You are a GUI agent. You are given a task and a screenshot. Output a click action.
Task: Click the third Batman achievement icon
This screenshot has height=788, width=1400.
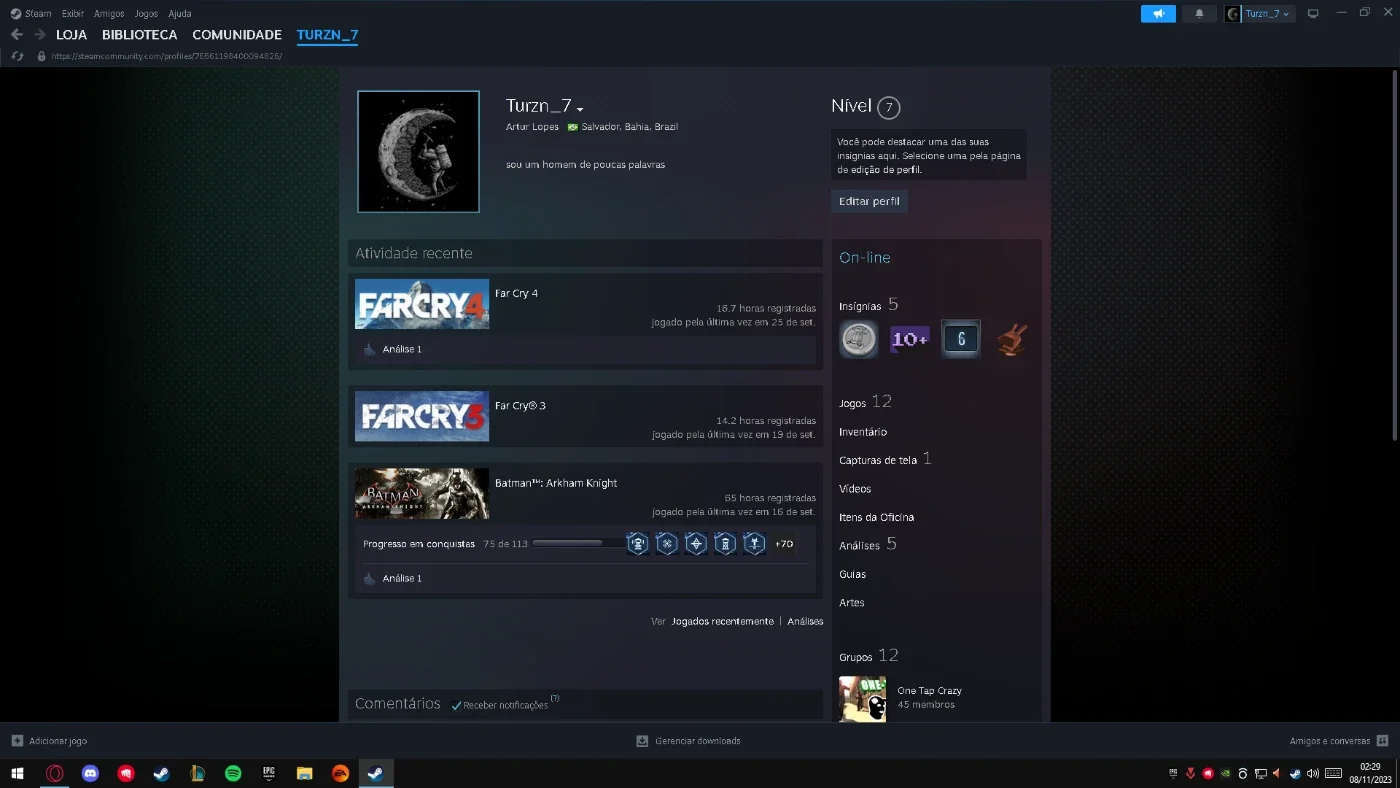pyautogui.click(x=696, y=544)
